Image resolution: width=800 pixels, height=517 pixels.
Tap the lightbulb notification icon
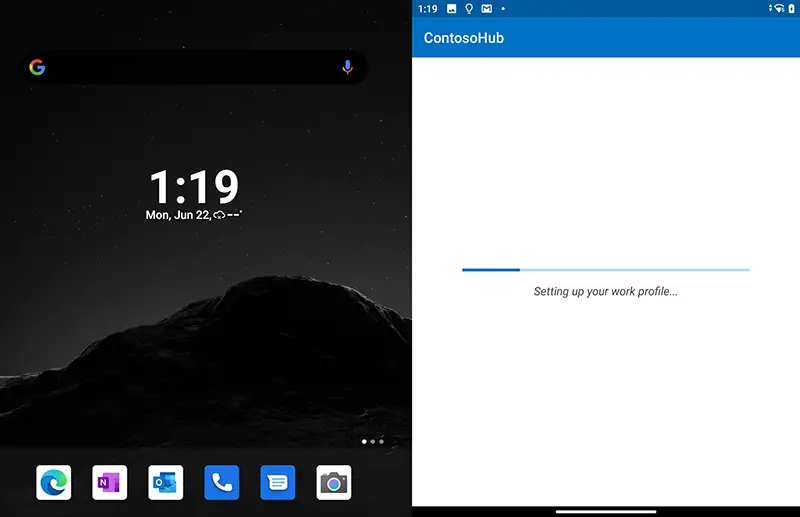(469, 9)
